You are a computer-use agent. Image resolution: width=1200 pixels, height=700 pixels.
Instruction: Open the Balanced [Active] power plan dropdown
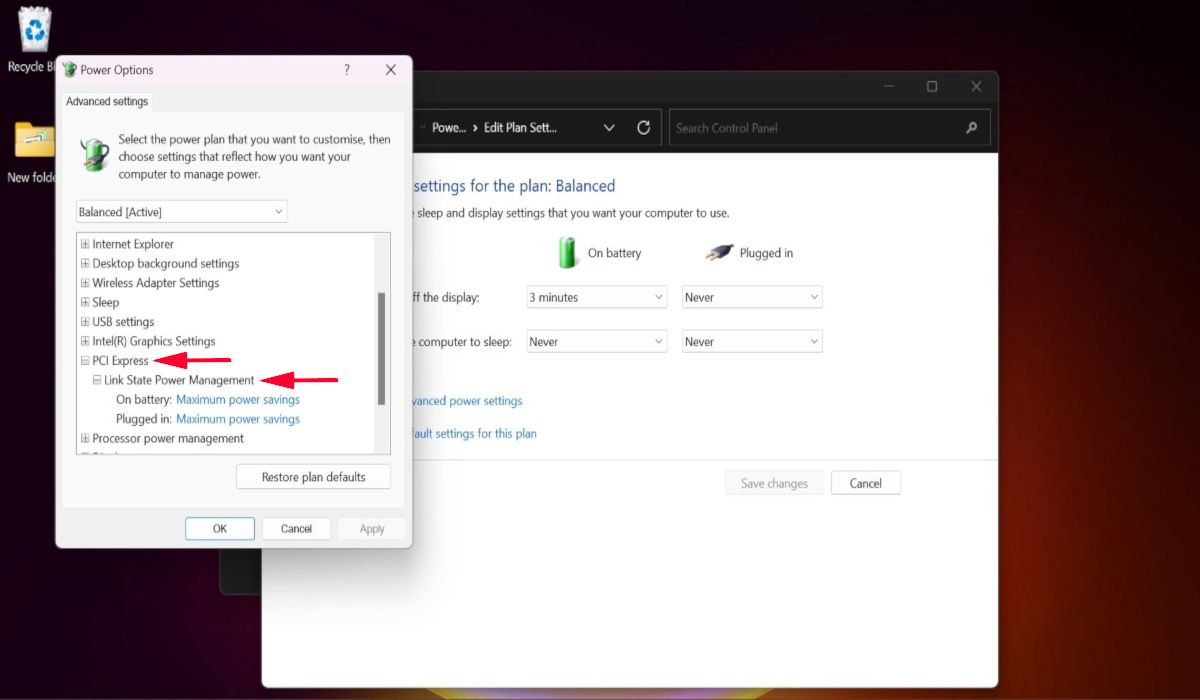tap(180, 211)
